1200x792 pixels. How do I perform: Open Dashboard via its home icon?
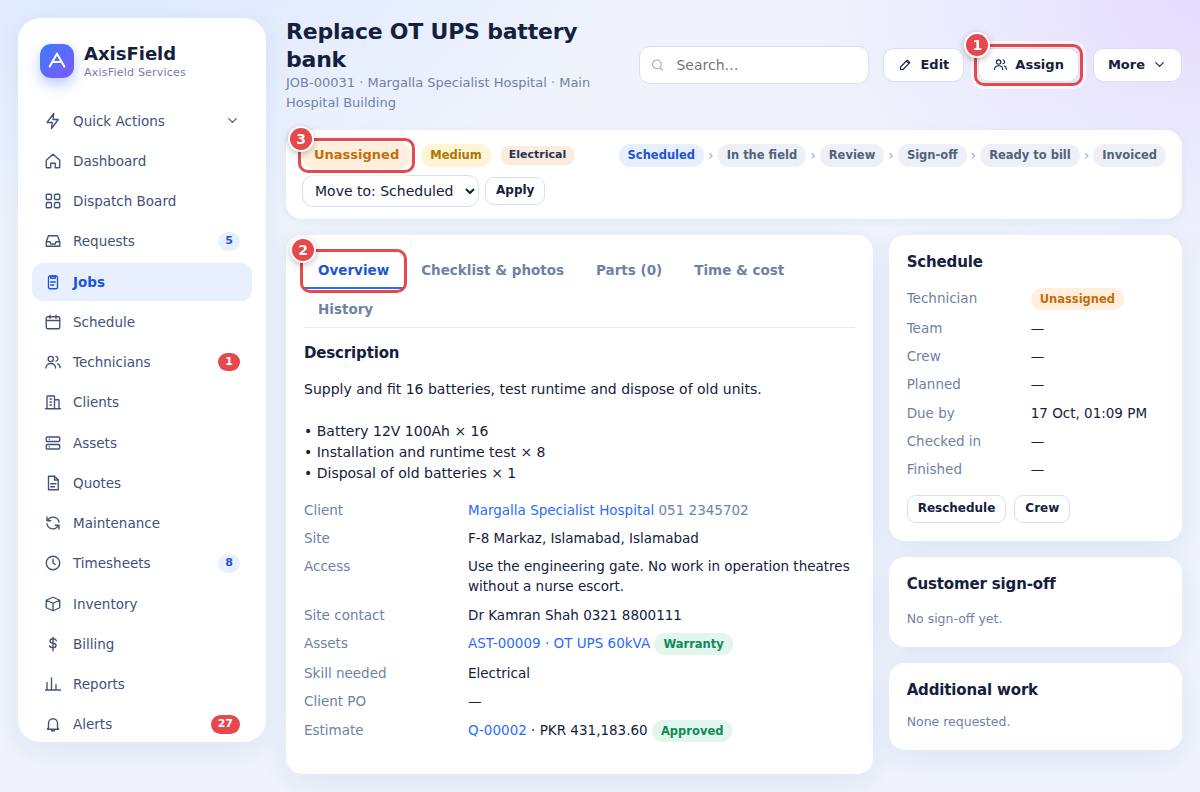(53, 161)
